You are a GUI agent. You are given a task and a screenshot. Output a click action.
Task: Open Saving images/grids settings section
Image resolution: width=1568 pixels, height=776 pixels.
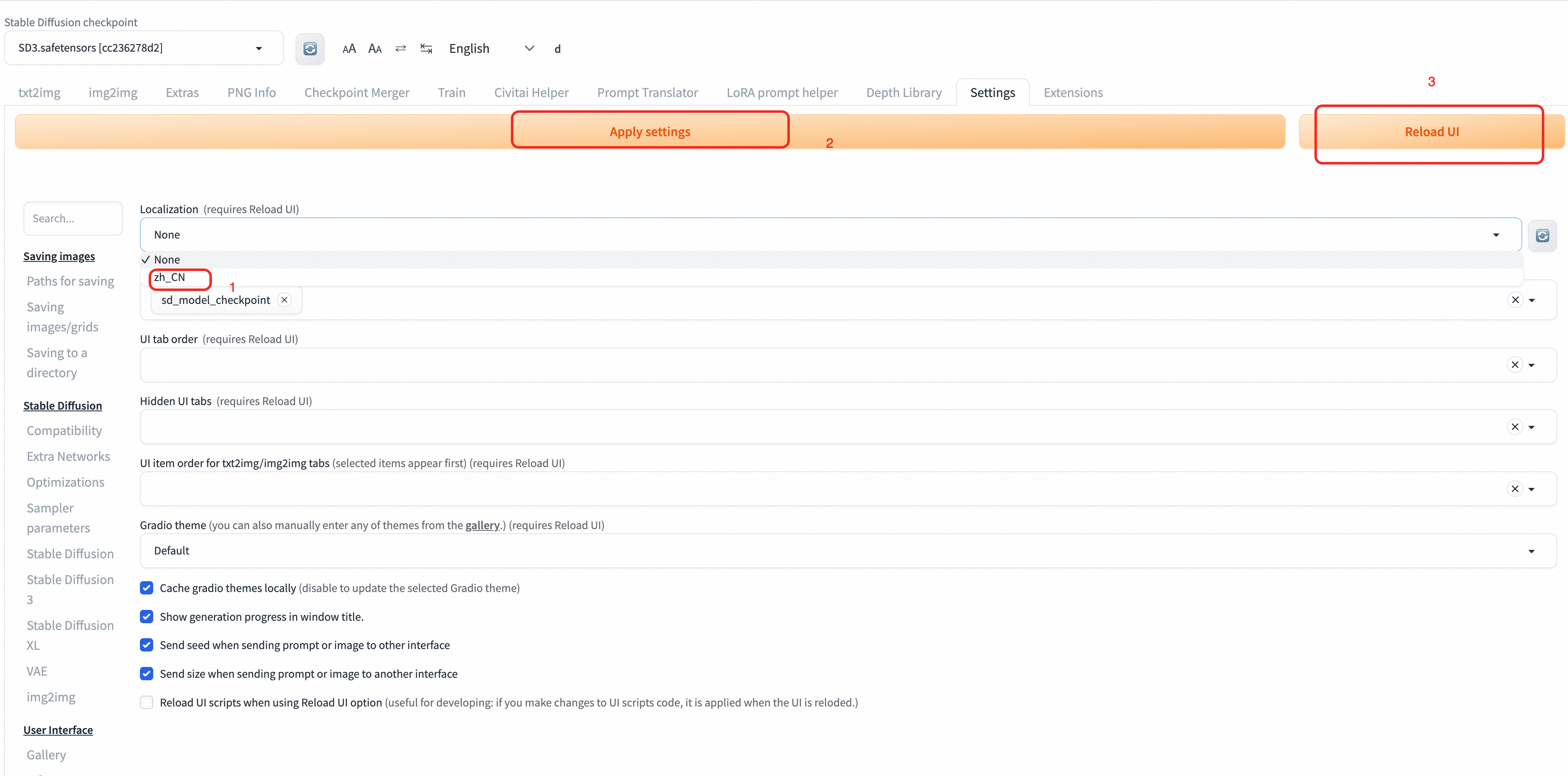click(63, 317)
